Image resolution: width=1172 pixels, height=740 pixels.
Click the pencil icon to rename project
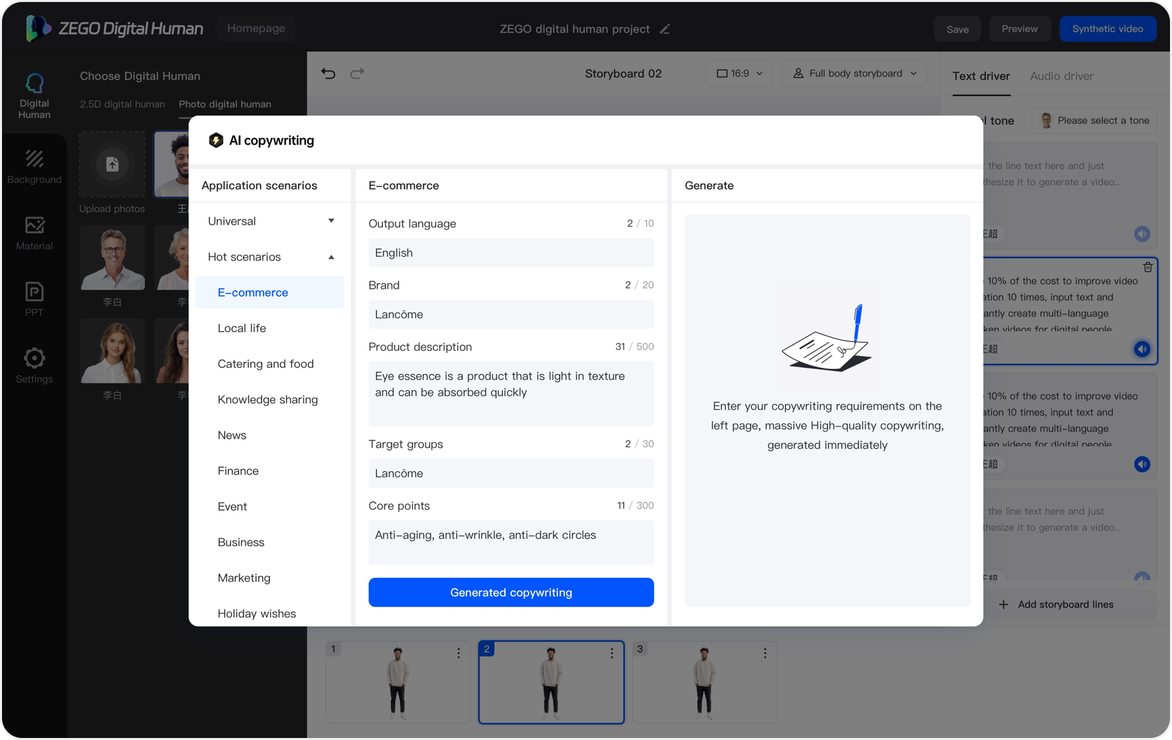coord(665,29)
